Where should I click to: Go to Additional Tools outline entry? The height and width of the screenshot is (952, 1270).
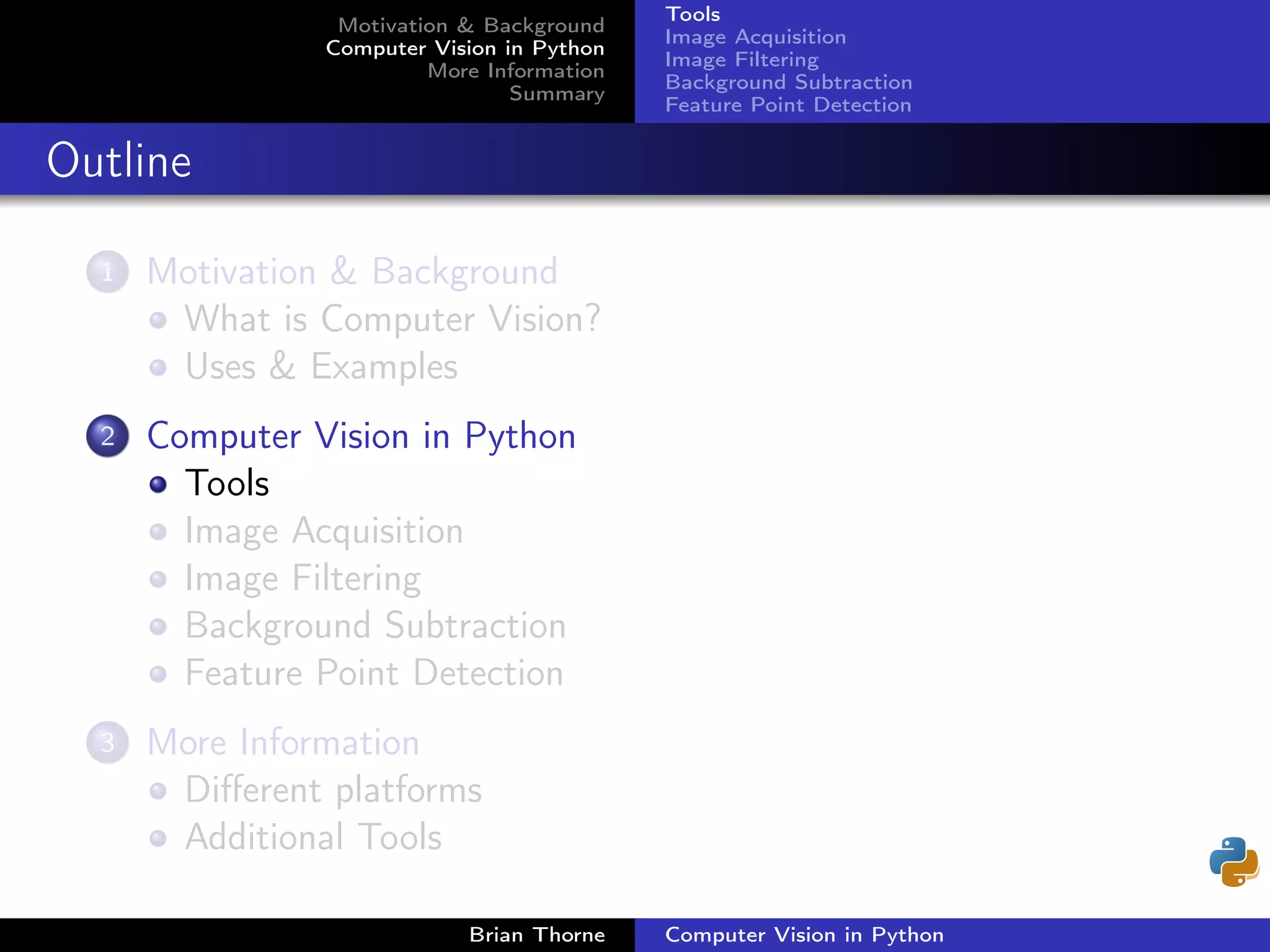[314, 837]
